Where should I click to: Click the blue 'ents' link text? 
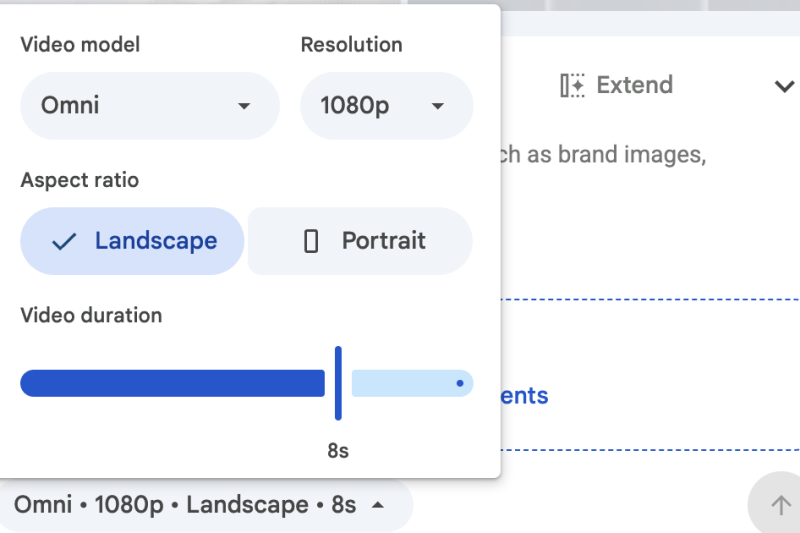524,396
